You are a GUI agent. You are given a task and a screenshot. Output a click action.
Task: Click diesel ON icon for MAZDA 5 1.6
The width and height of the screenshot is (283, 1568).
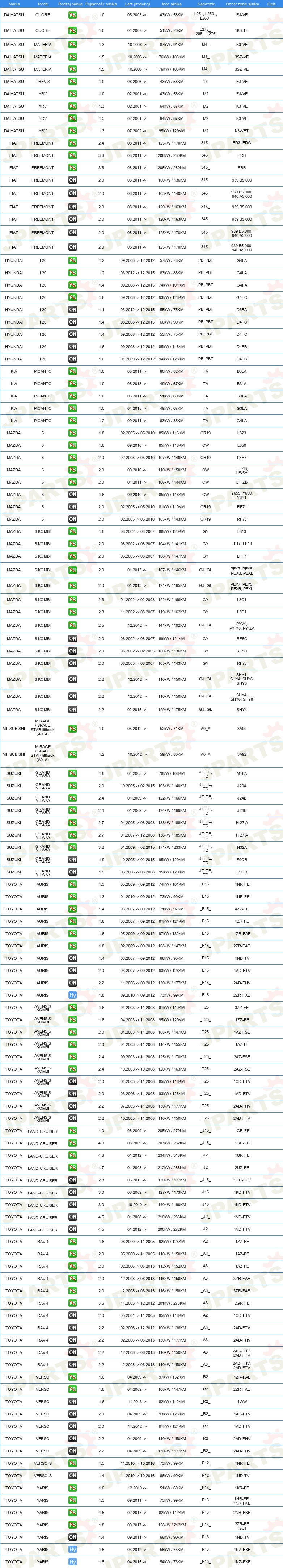72,495
